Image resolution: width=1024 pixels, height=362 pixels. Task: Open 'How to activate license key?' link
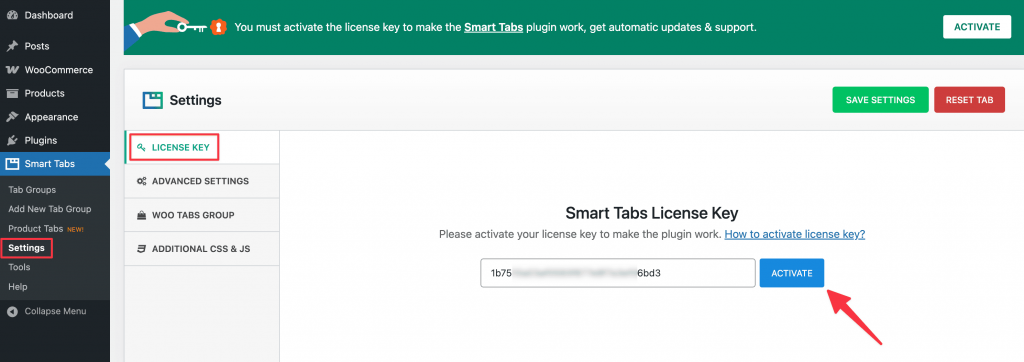point(795,234)
